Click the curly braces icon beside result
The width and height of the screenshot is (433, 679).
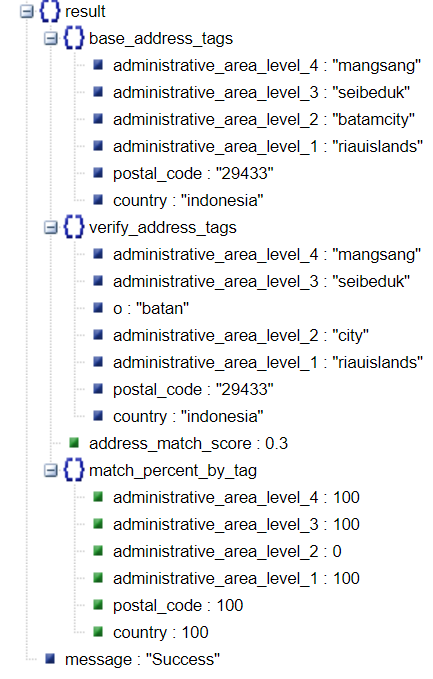point(50,12)
